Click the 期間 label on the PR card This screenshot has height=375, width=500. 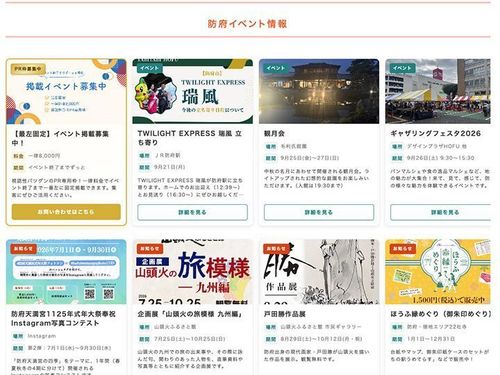click(18, 167)
